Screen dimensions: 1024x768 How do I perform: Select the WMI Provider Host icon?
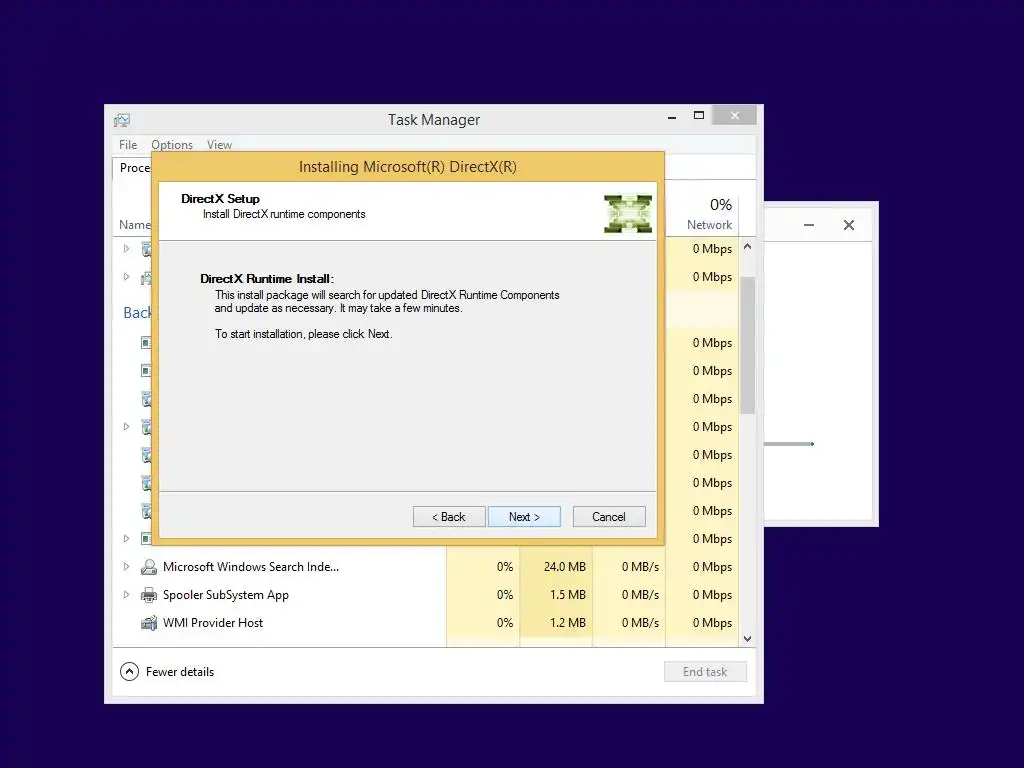click(149, 622)
